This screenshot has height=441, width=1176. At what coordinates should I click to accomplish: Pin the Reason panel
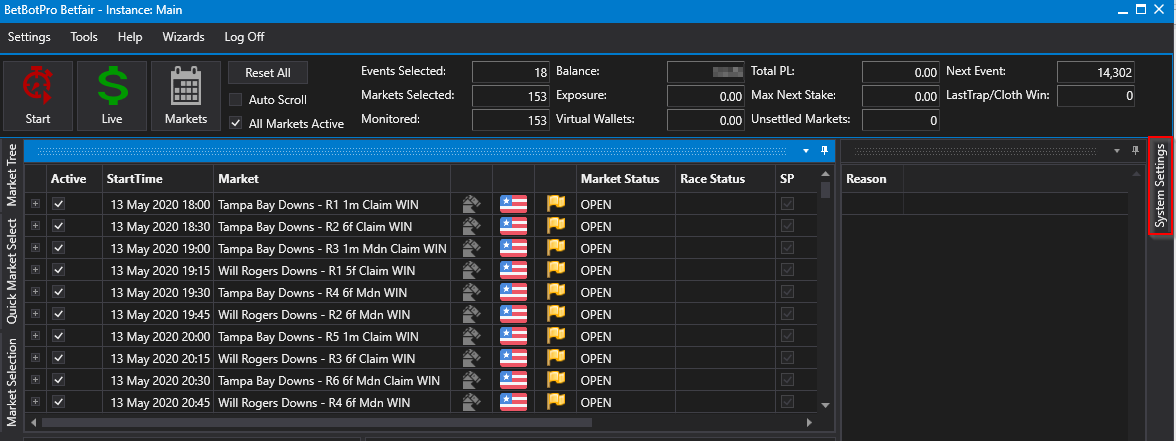1136,151
